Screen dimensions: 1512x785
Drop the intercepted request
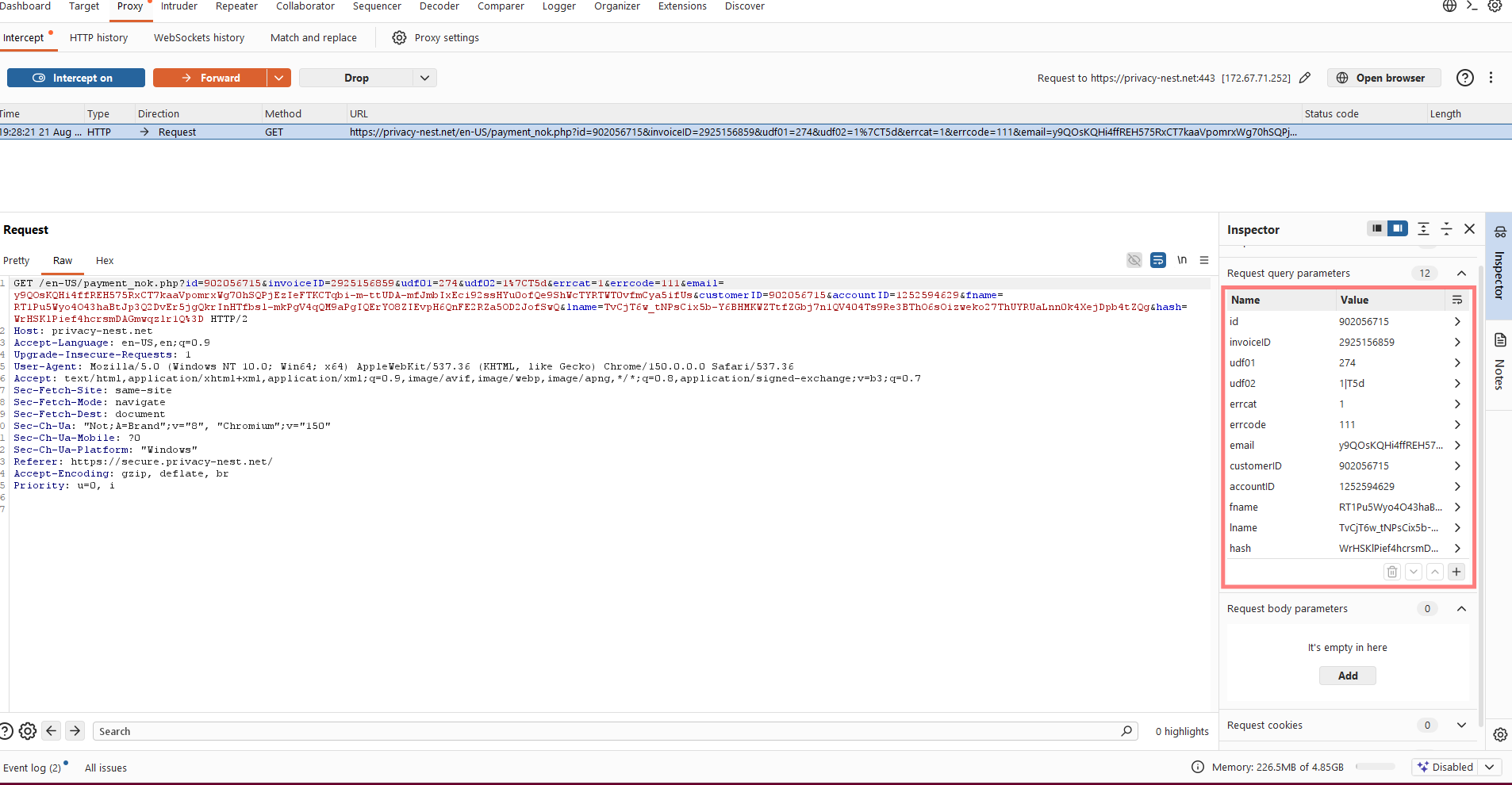pos(356,78)
